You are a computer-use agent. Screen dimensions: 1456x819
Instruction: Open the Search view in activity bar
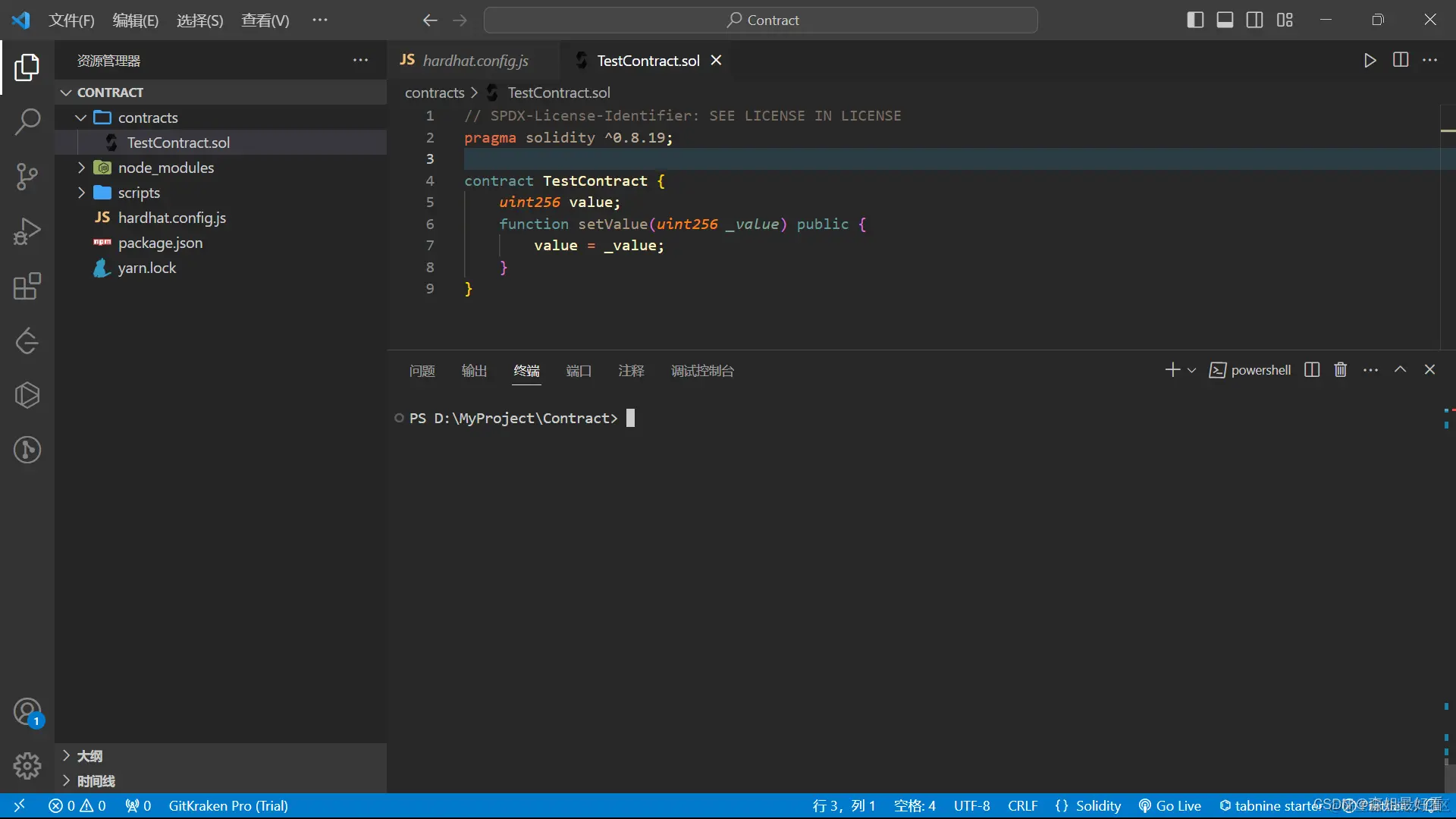(x=27, y=121)
